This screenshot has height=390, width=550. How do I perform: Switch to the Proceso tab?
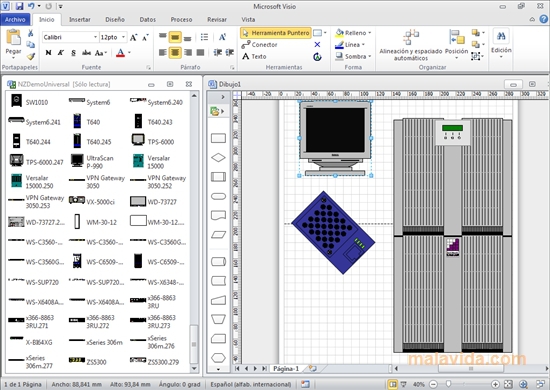(181, 20)
